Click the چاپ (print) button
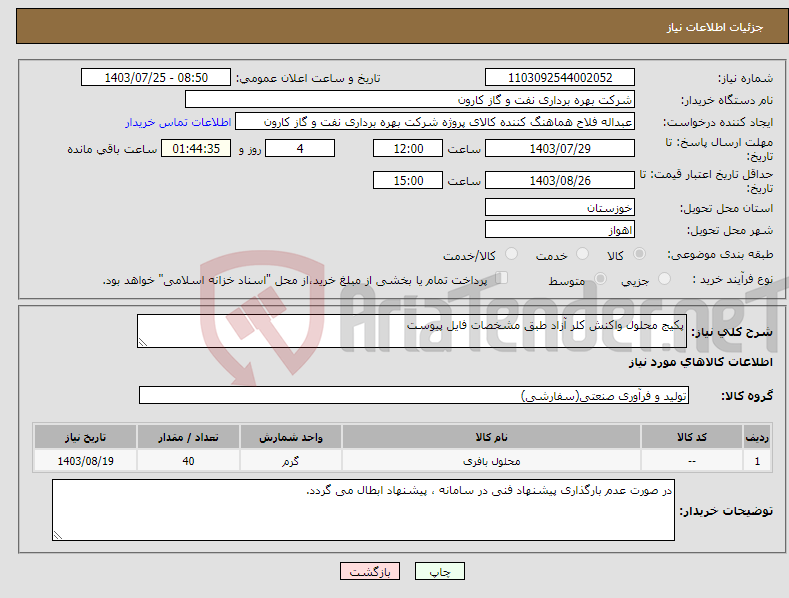This screenshot has height=598, width=789. (439, 571)
